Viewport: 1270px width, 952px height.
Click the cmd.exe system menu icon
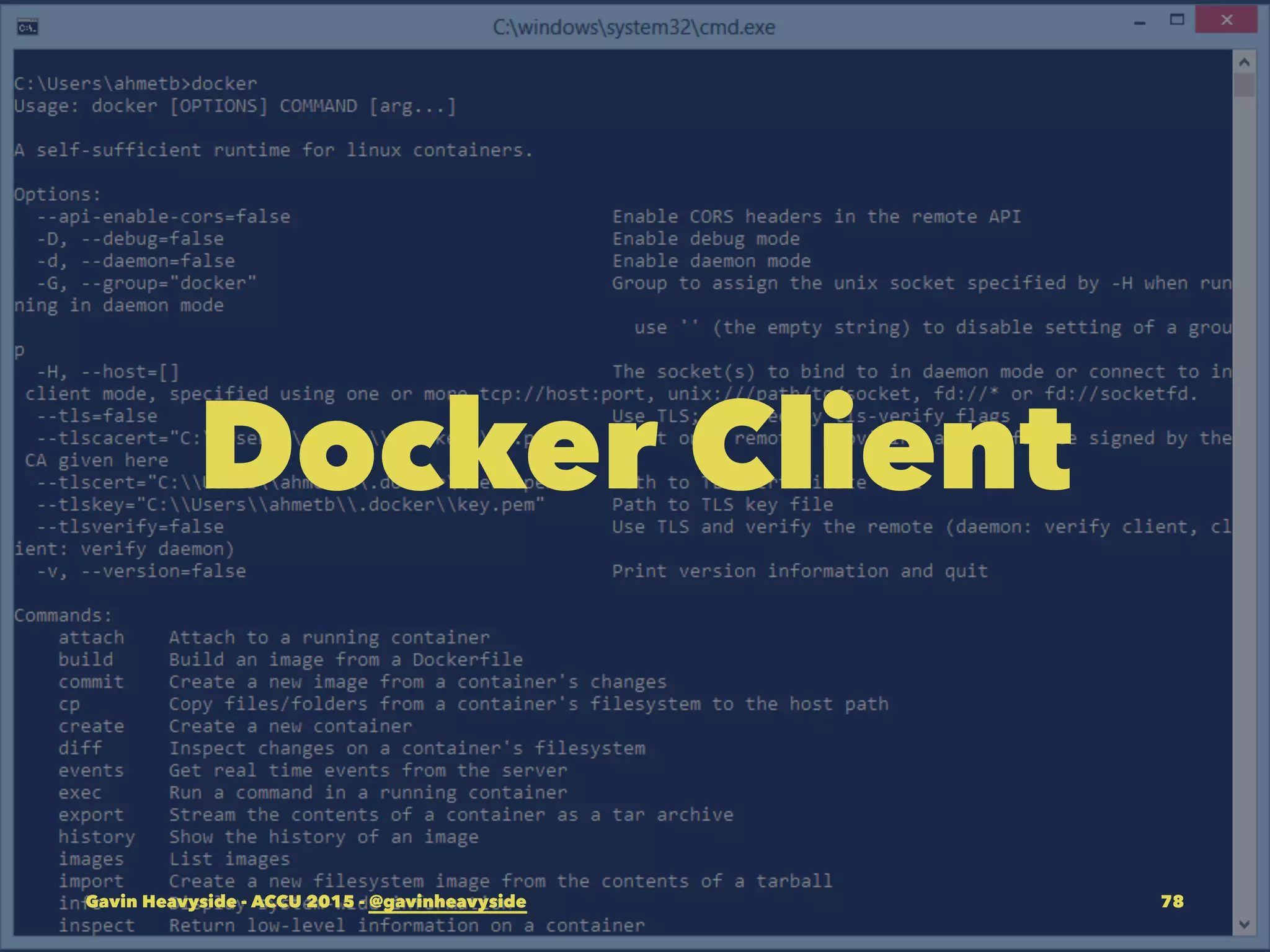(28, 27)
